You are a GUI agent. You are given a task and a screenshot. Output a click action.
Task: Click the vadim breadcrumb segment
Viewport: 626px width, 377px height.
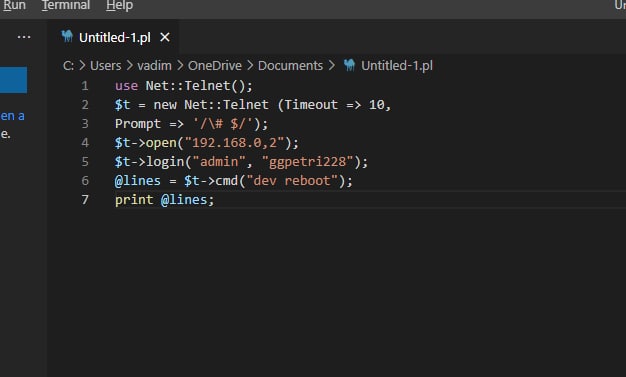click(x=155, y=65)
